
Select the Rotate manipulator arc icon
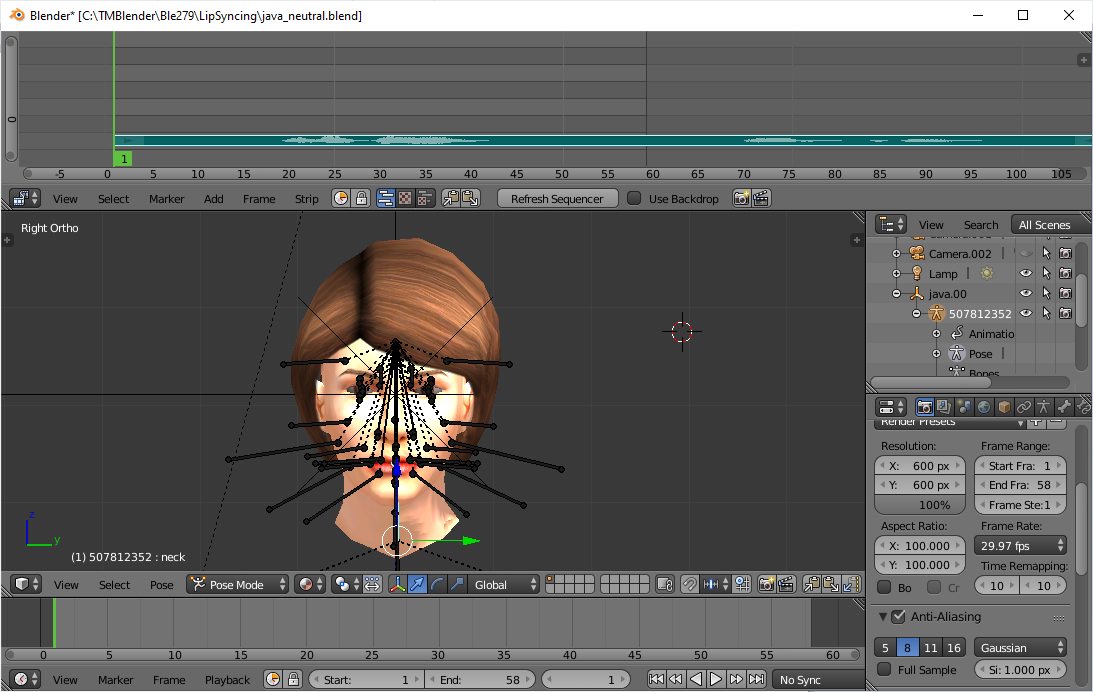(x=437, y=585)
